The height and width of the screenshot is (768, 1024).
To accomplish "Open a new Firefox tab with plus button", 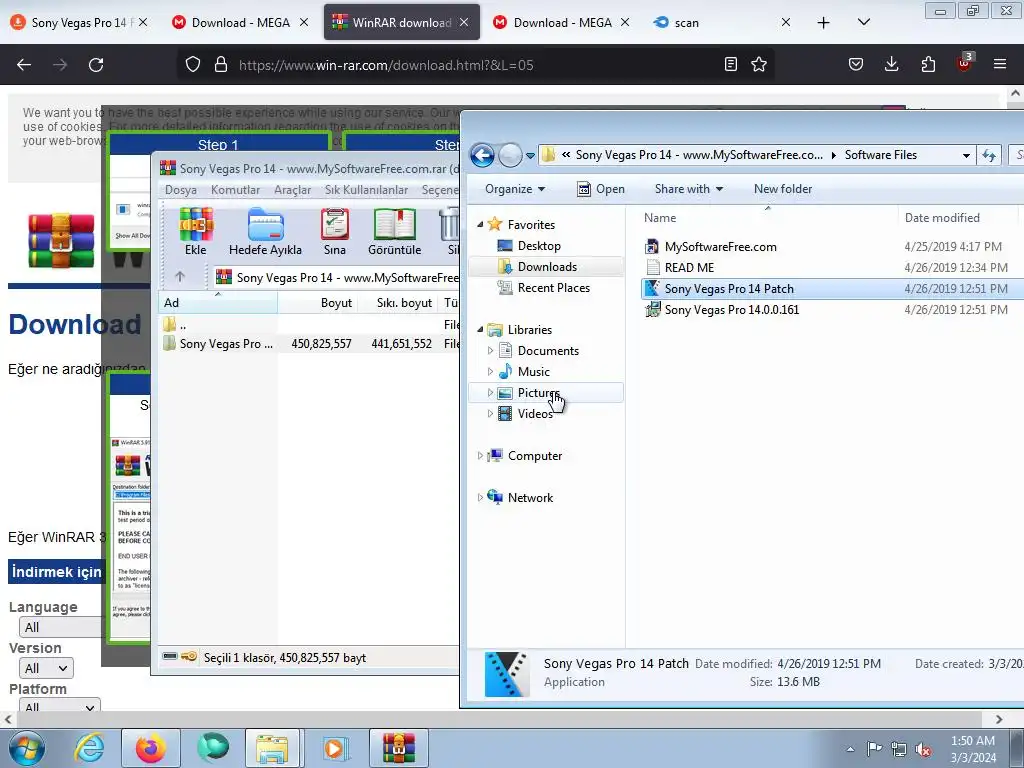I will click(x=824, y=22).
